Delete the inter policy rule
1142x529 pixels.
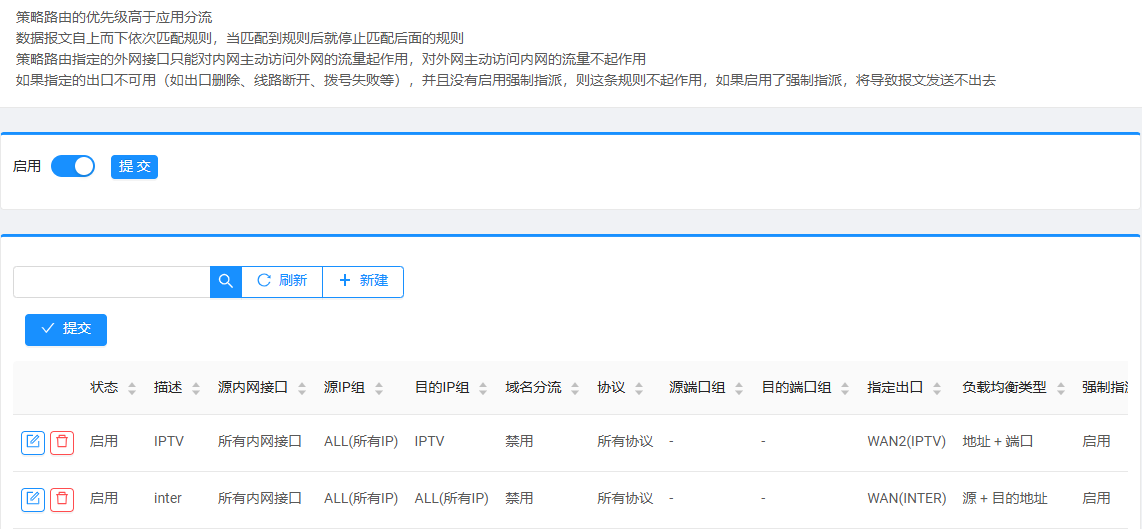[x=62, y=499]
